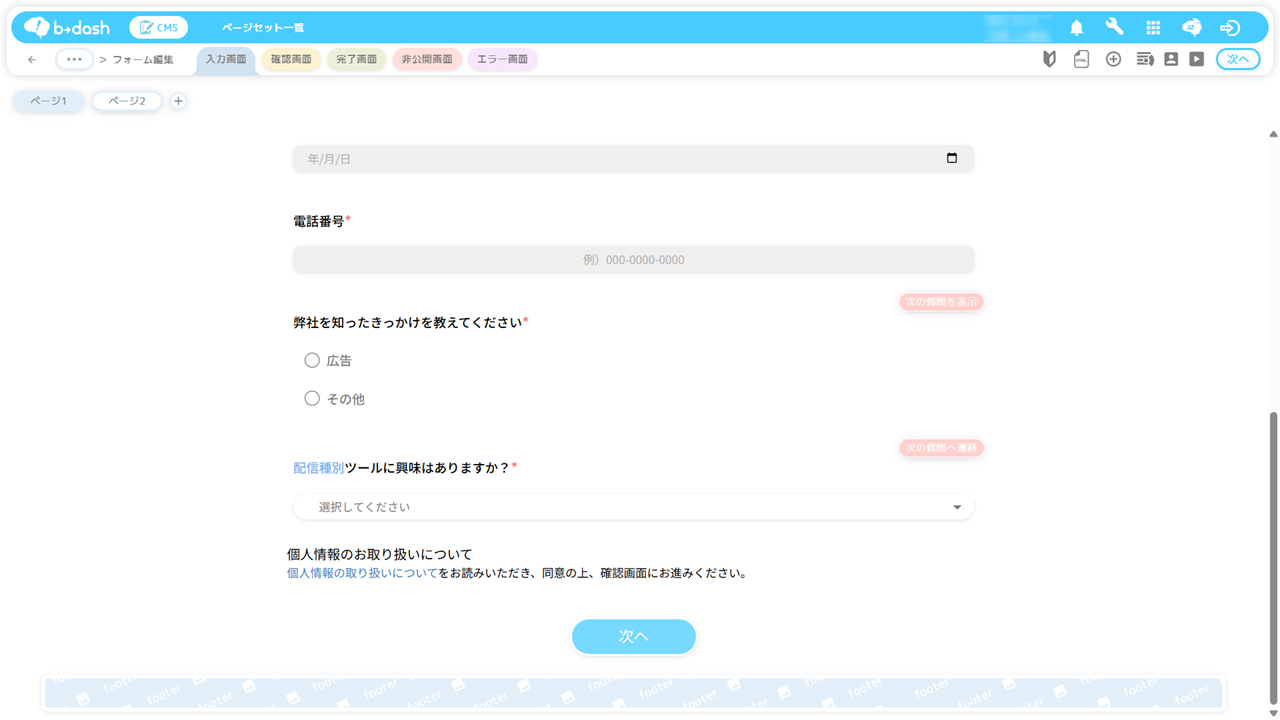Image resolution: width=1280 pixels, height=720 pixels.
Task: Add a new page with plus button
Action: click(x=178, y=101)
